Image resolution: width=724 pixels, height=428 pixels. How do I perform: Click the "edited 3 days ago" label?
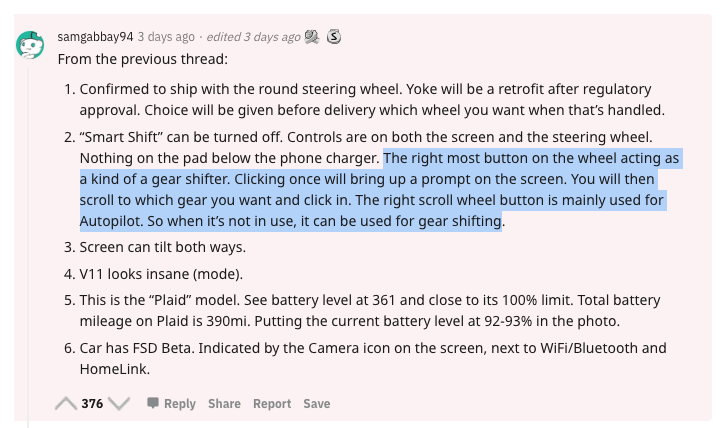point(253,37)
